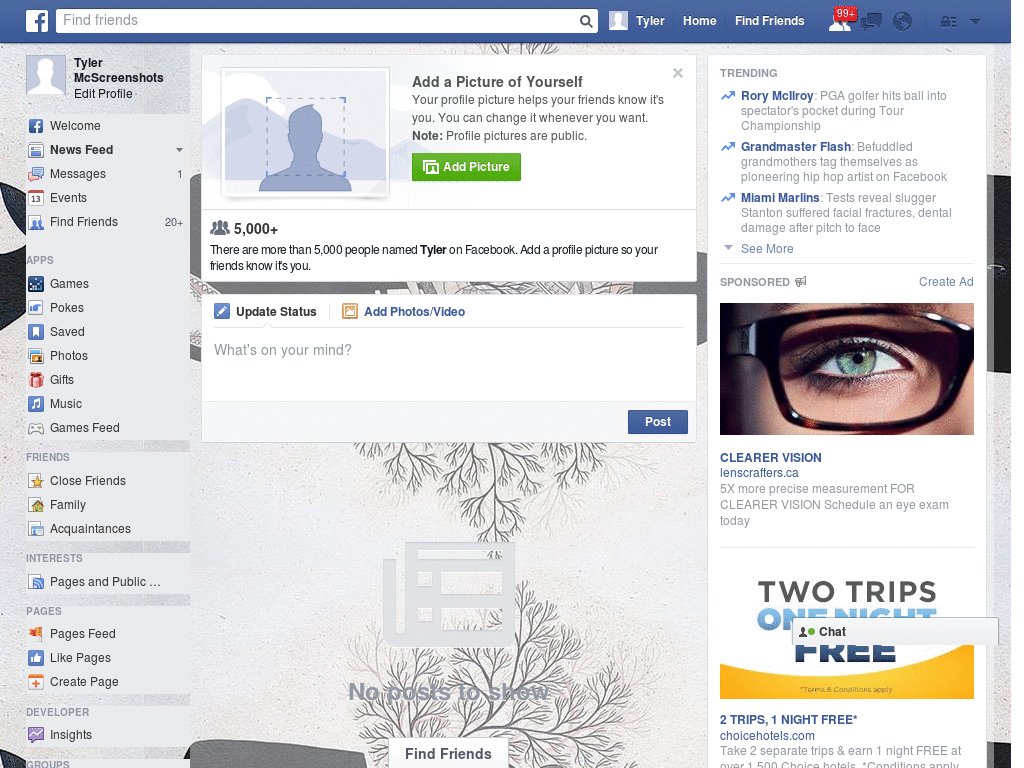Image resolution: width=1024 pixels, height=768 pixels.
Task: Click the Tyler avatar in top bar
Action: pyautogui.click(x=618, y=21)
